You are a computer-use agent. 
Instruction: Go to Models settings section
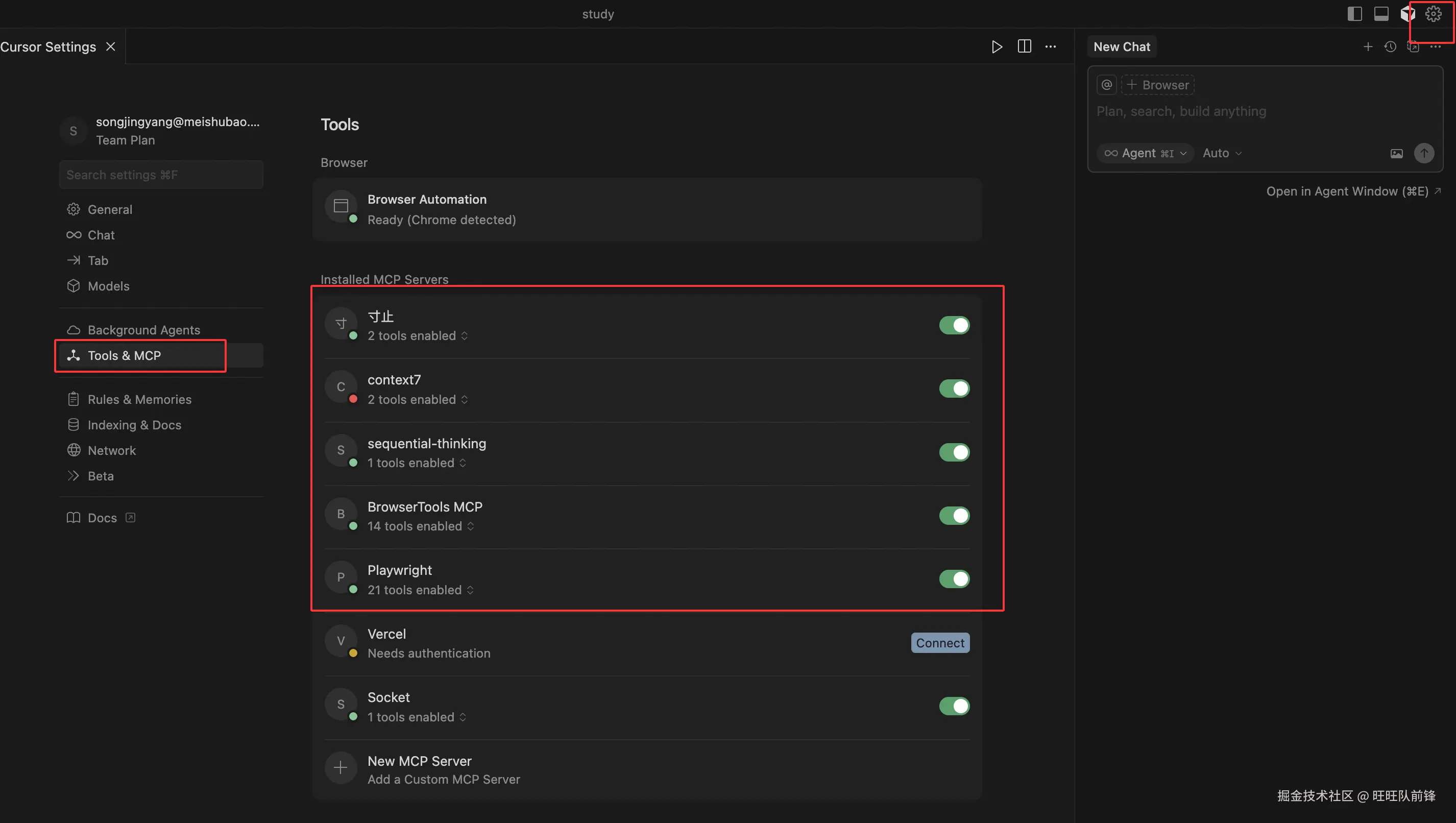point(109,286)
